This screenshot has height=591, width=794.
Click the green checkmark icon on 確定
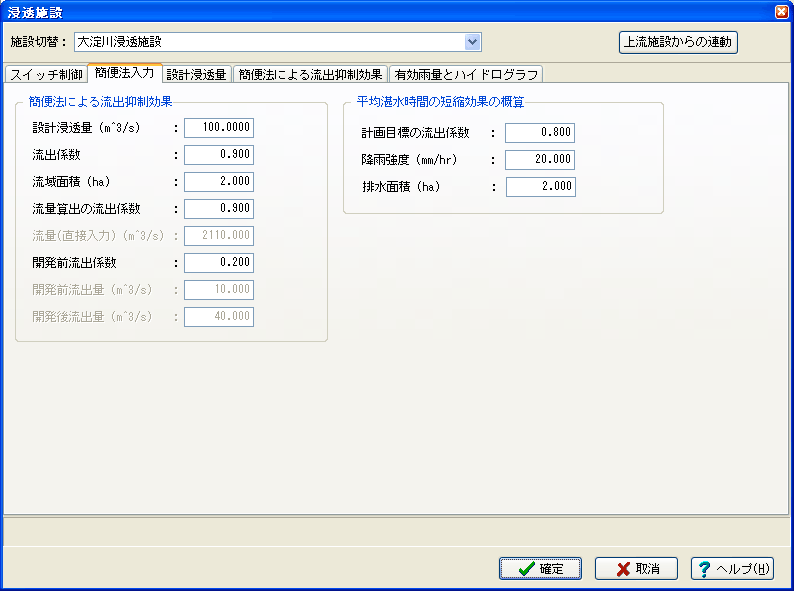click(527, 569)
